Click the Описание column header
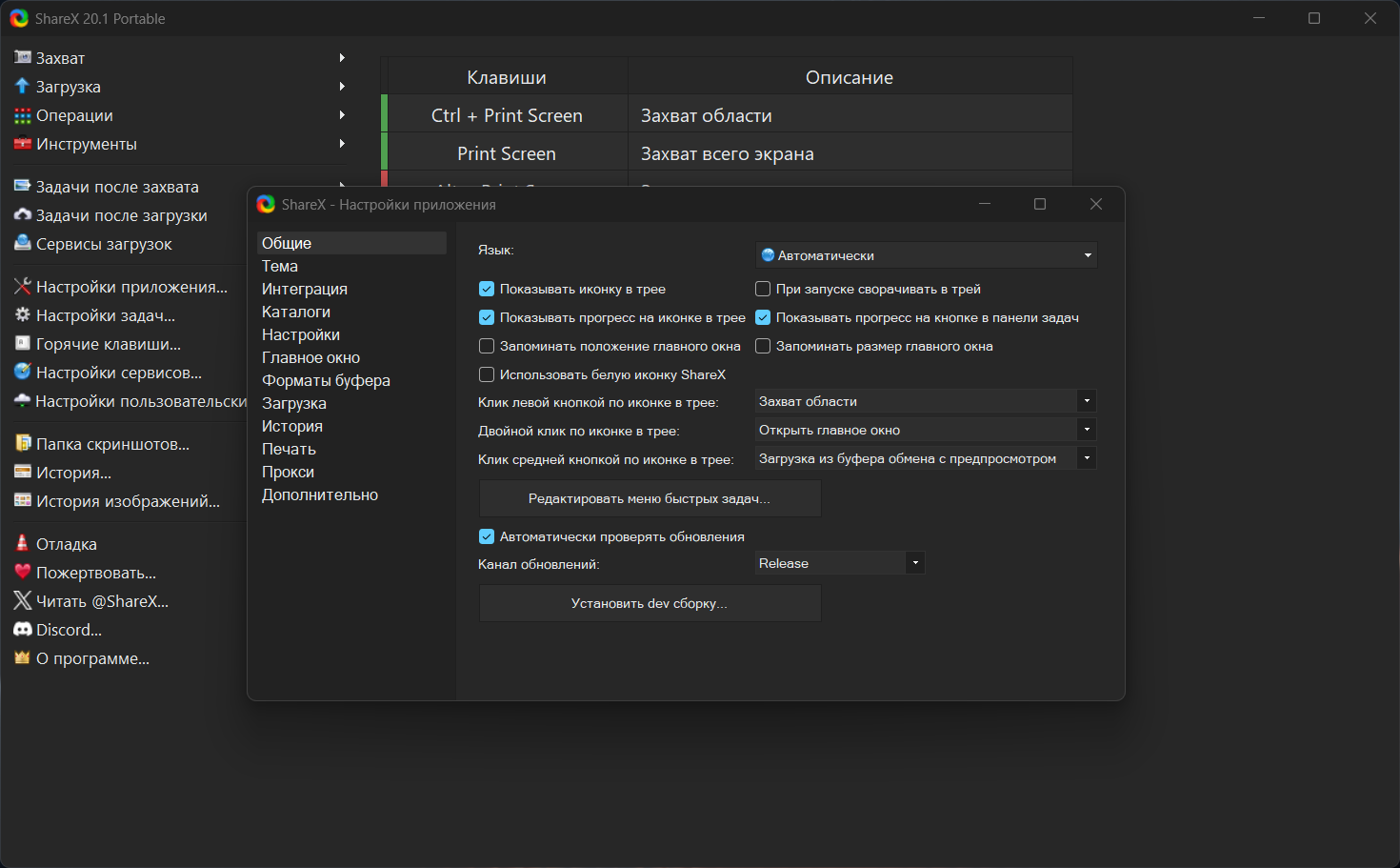Image resolution: width=1400 pixels, height=868 pixels. [x=850, y=77]
